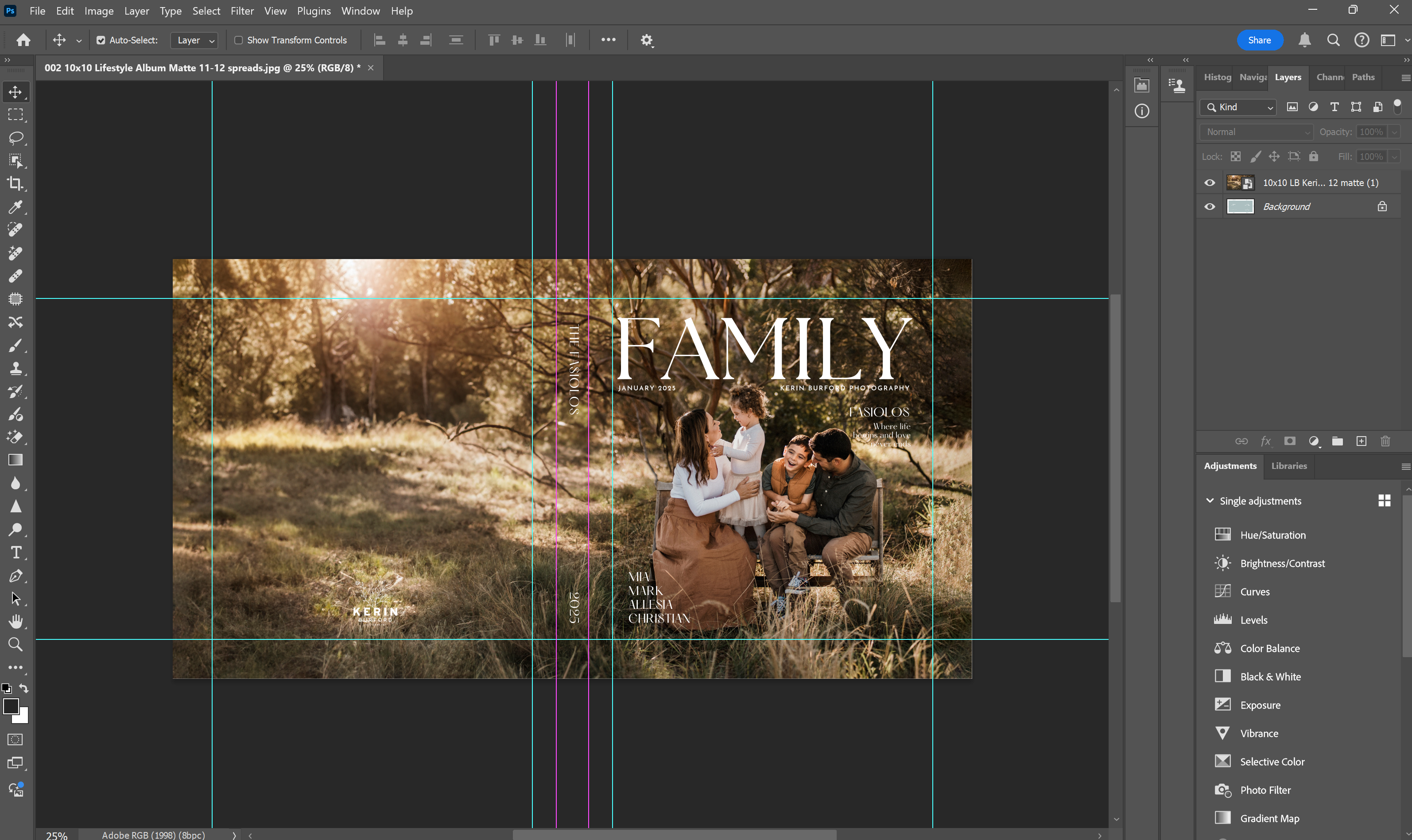The image size is (1412, 840).
Task: Click the delete layer trash icon
Action: [x=1385, y=441]
